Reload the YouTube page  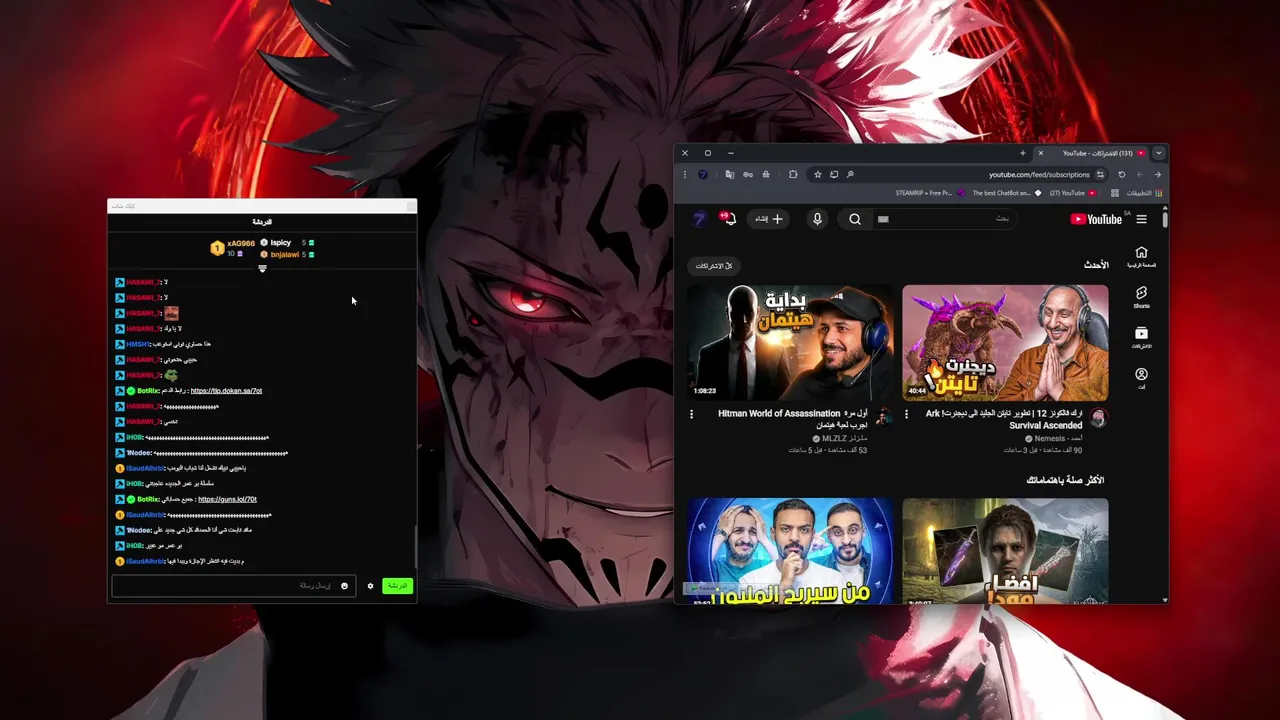click(1122, 174)
